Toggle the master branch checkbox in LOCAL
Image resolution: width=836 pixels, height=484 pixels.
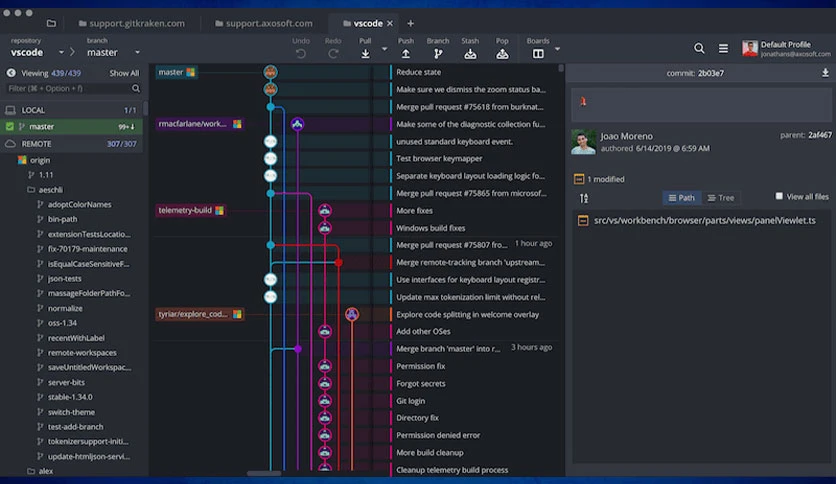(10, 126)
